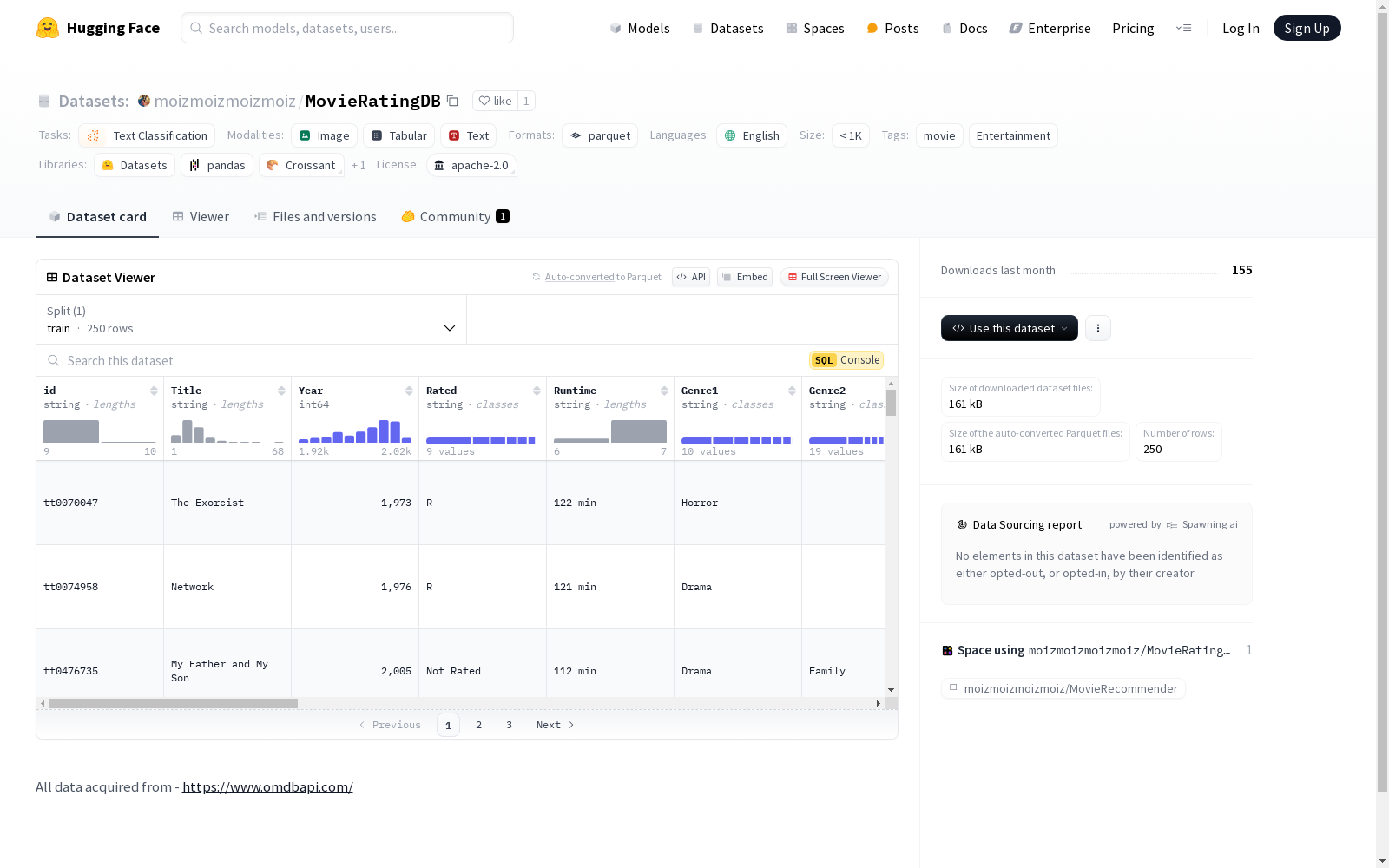Open the moizmoizmoizmoiz/MovieRecommender space link

pyautogui.click(x=1063, y=688)
